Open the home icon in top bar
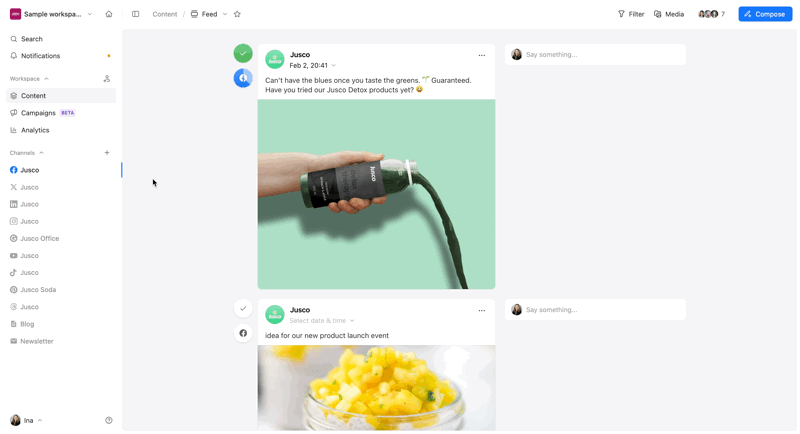 [109, 14]
